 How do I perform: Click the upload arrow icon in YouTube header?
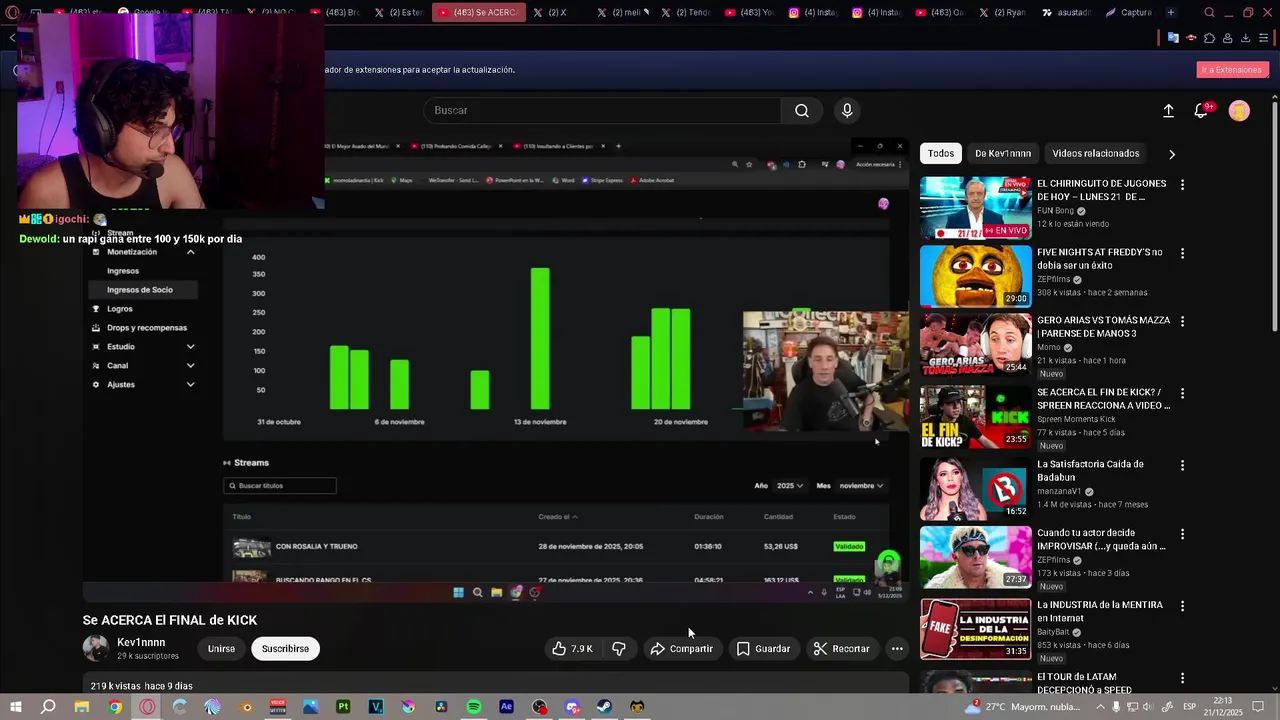1168,111
